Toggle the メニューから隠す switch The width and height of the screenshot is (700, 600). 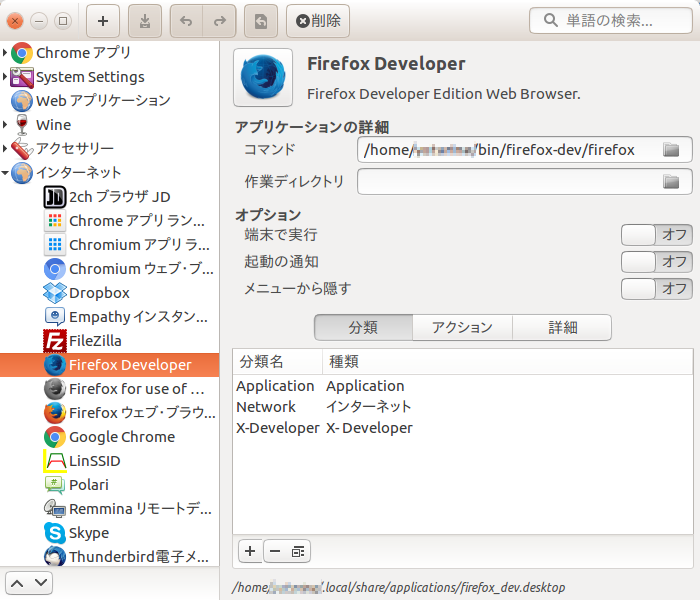pos(657,289)
